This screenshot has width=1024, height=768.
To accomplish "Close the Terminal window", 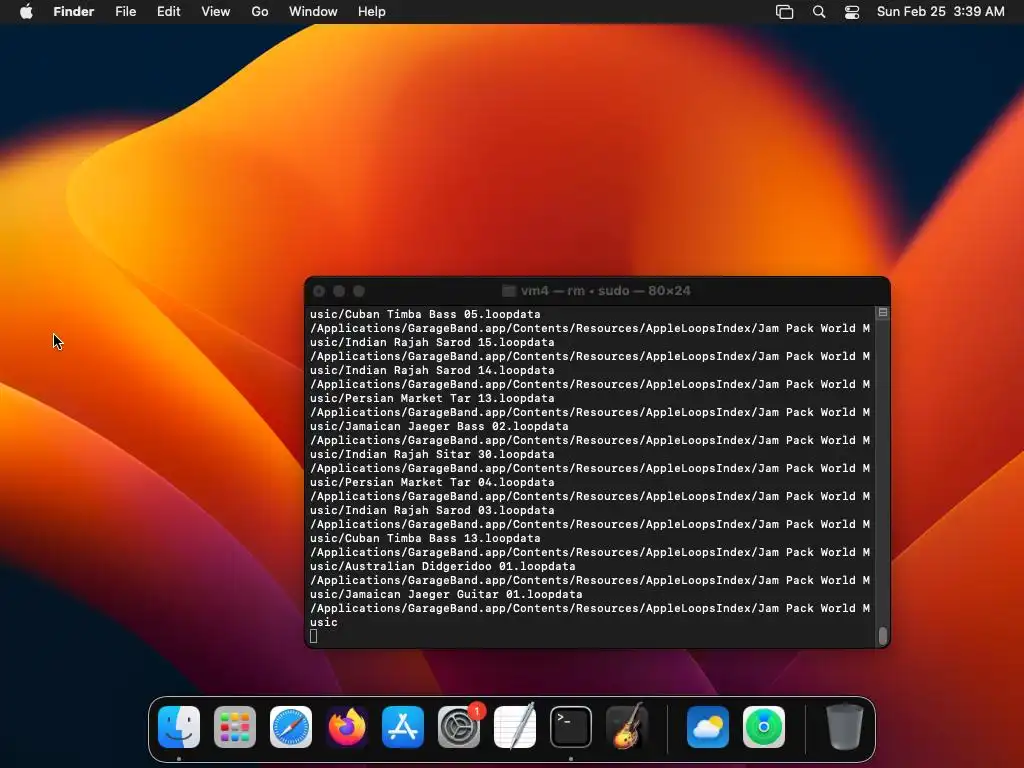I will click(319, 291).
